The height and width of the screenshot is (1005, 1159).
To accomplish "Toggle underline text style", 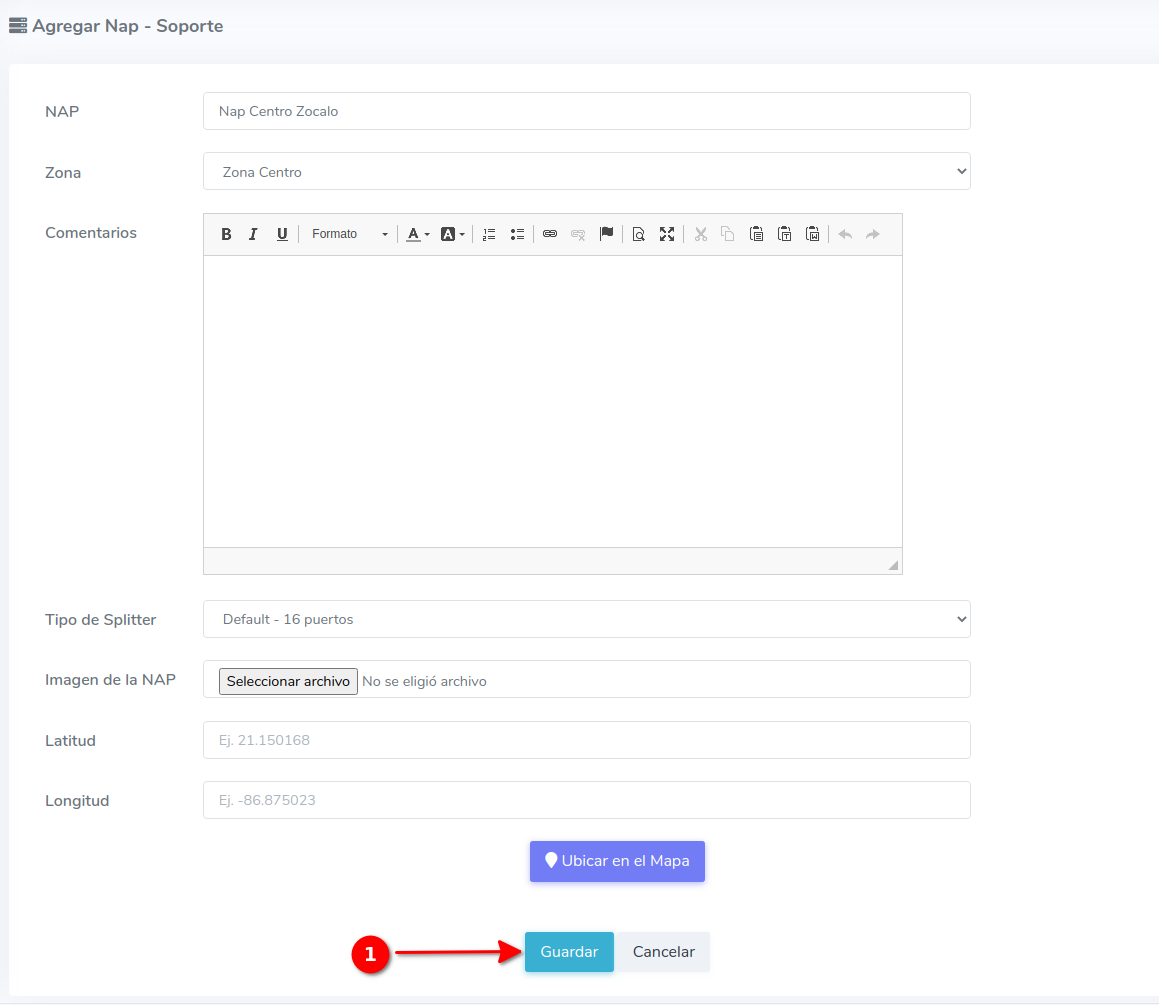I will [x=282, y=234].
